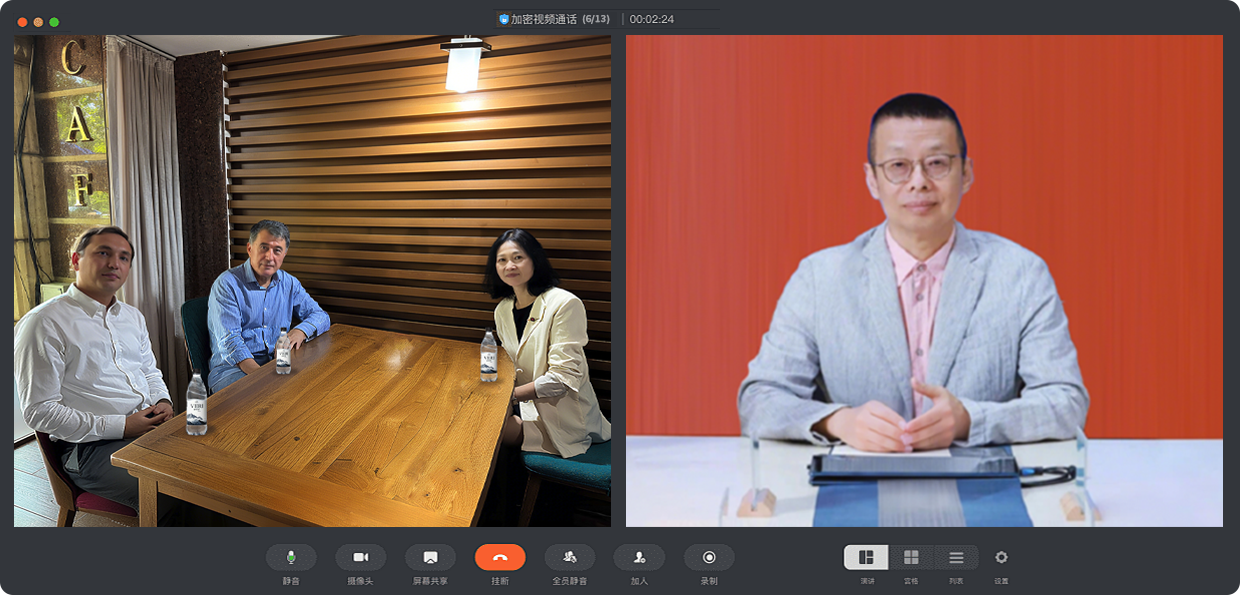Switch to grid (宫格) layout
Viewport: 1240px width, 595px height.
point(911,557)
